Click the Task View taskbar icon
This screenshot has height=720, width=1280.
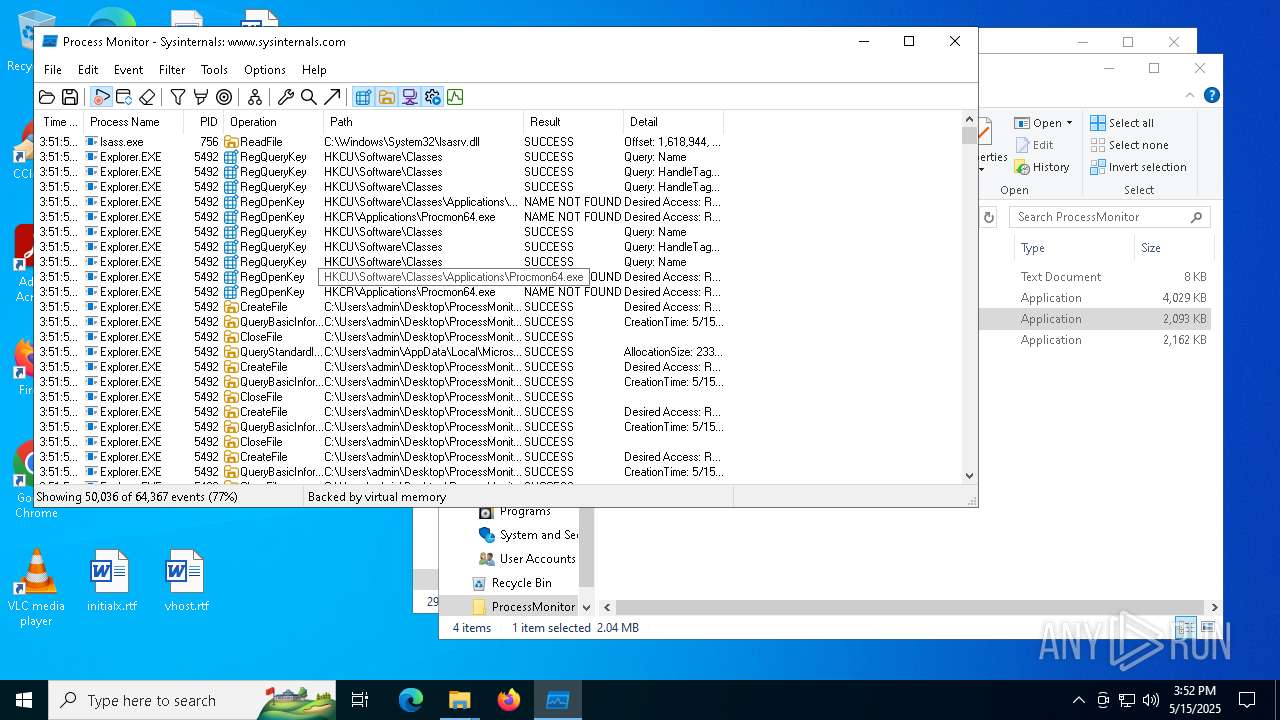tap(360, 700)
